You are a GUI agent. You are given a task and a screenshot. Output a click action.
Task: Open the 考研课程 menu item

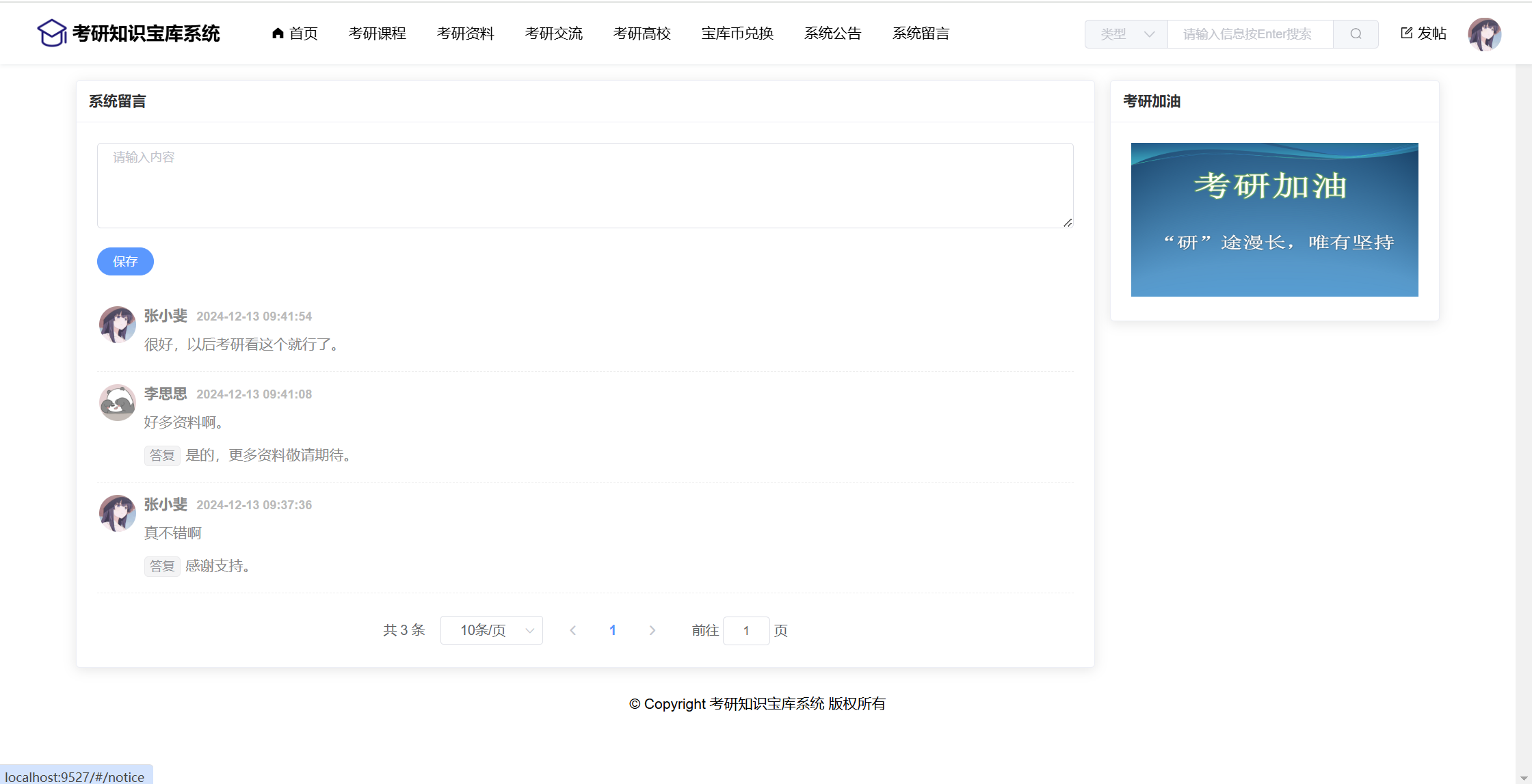coord(377,33)
